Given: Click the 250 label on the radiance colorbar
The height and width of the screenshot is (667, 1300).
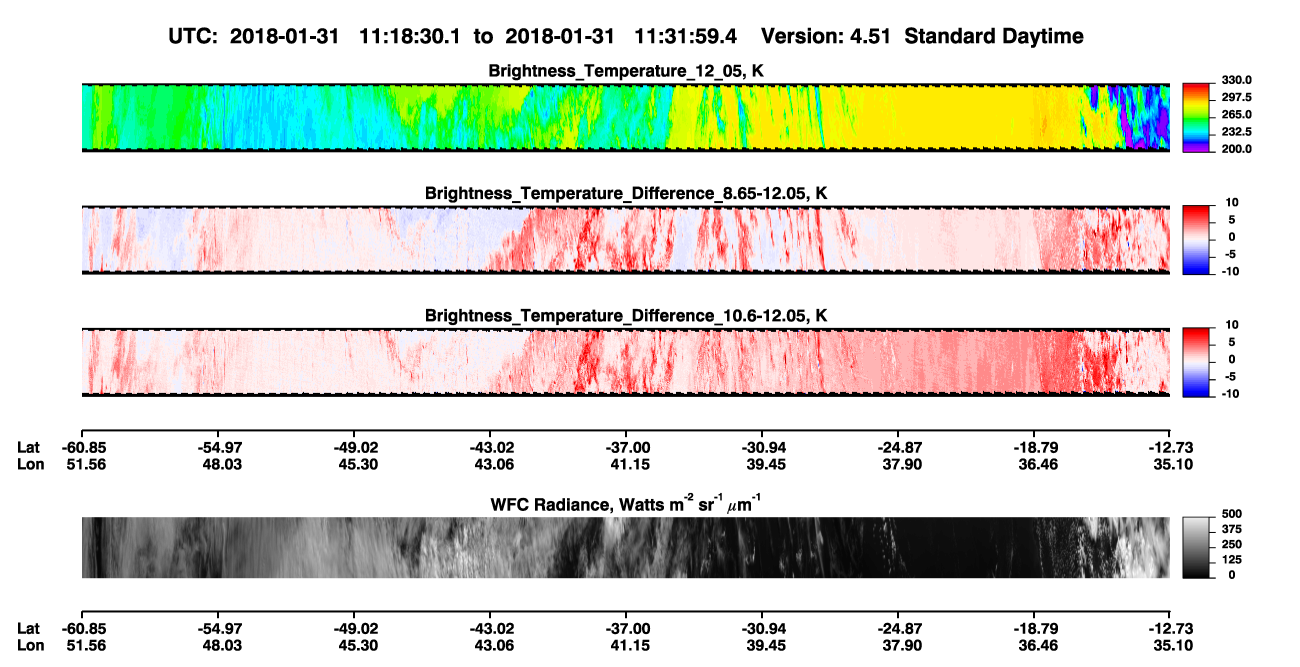Looking at the screenshot, I should 1232,546.
